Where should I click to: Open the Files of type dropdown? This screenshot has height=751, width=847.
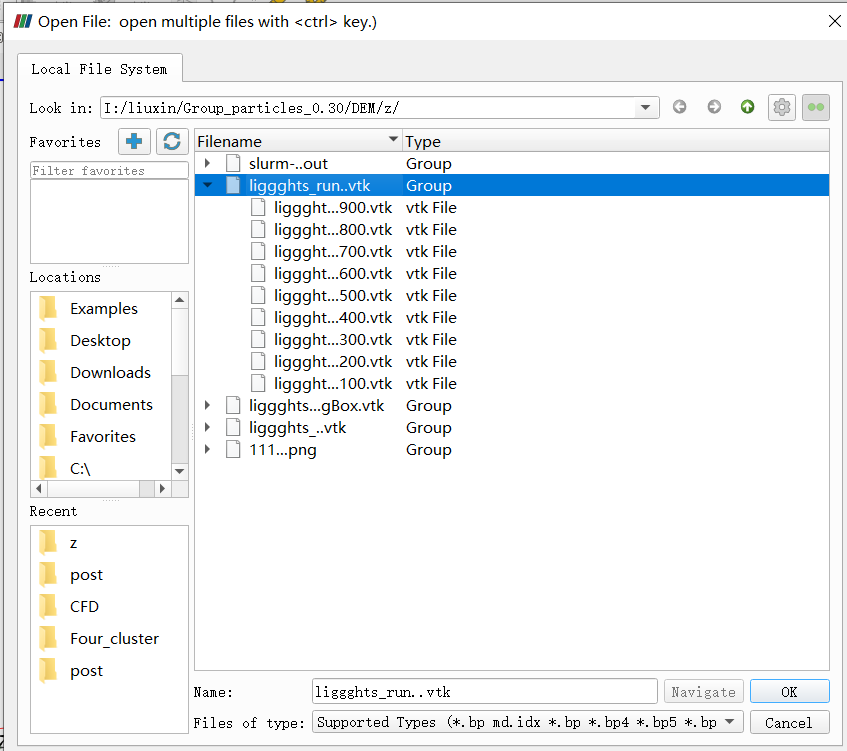pyautogui.click(x=730, y=722)
